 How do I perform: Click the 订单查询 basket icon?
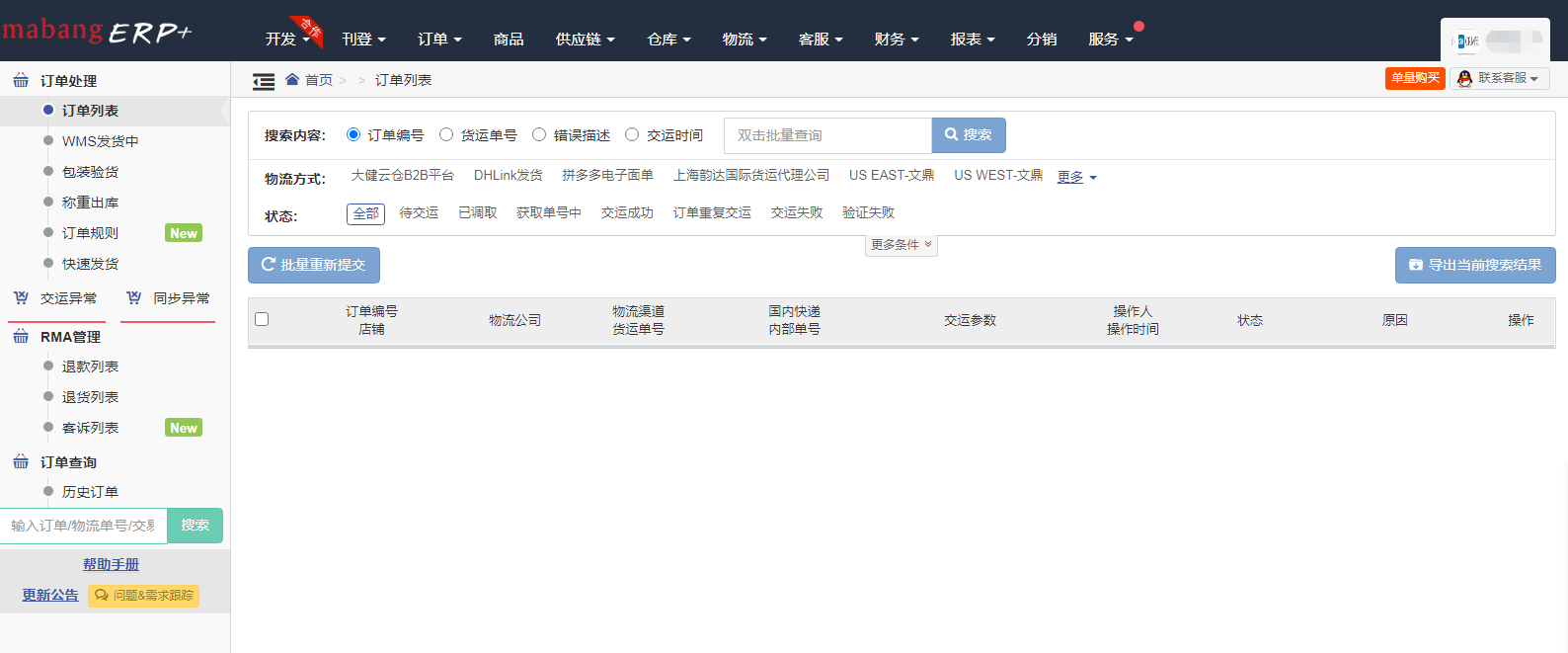click(x=21, y=461)
